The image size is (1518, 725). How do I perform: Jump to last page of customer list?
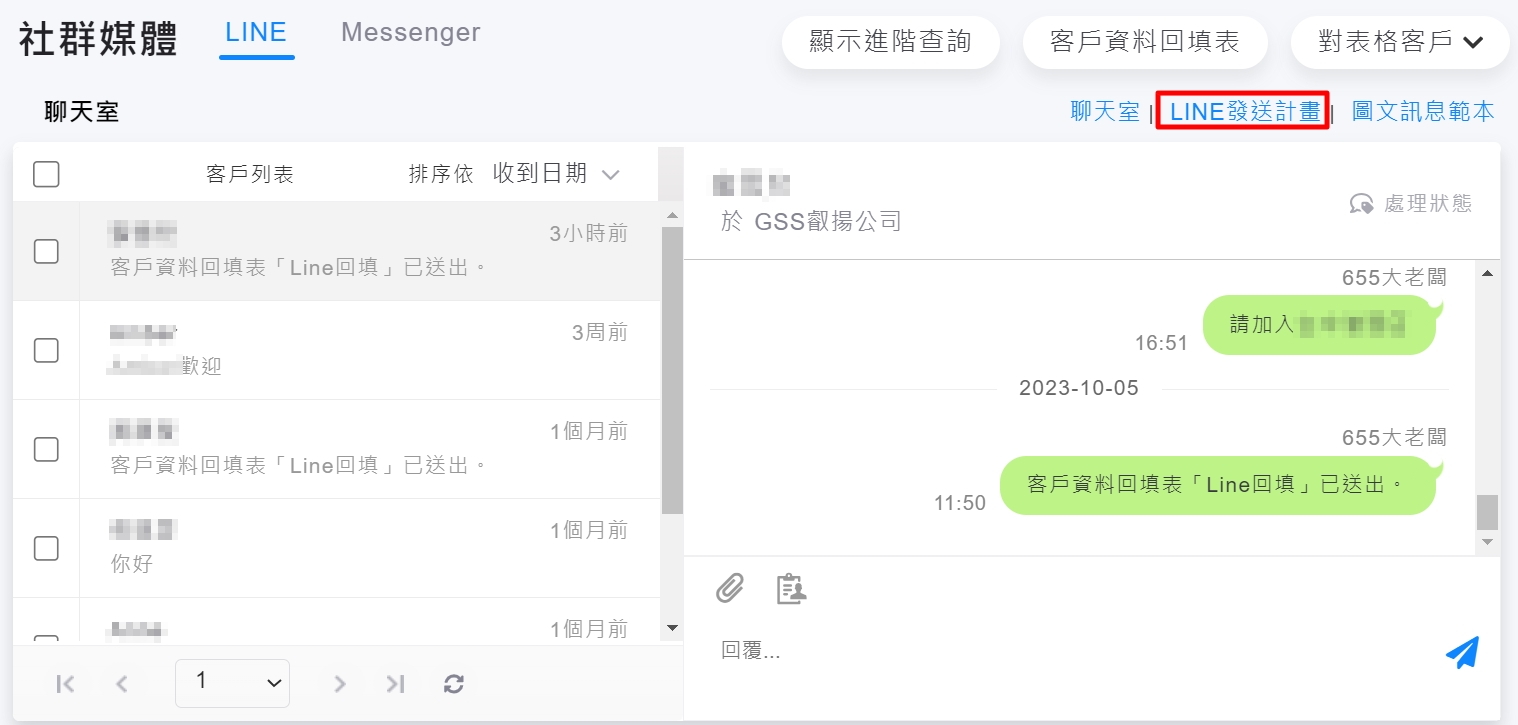click(396, 684)
